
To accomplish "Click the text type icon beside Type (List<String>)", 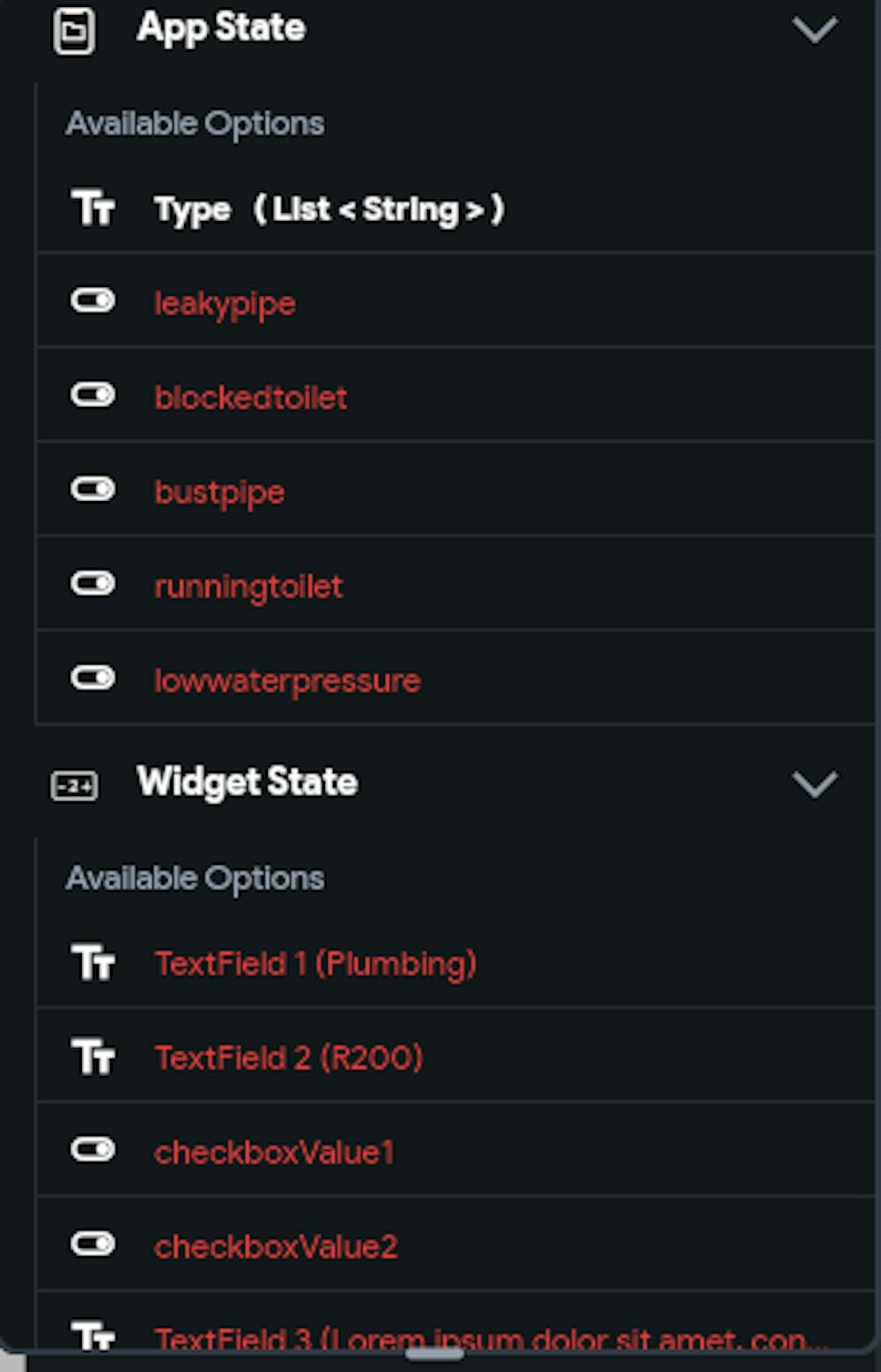I will pos(93,209).
